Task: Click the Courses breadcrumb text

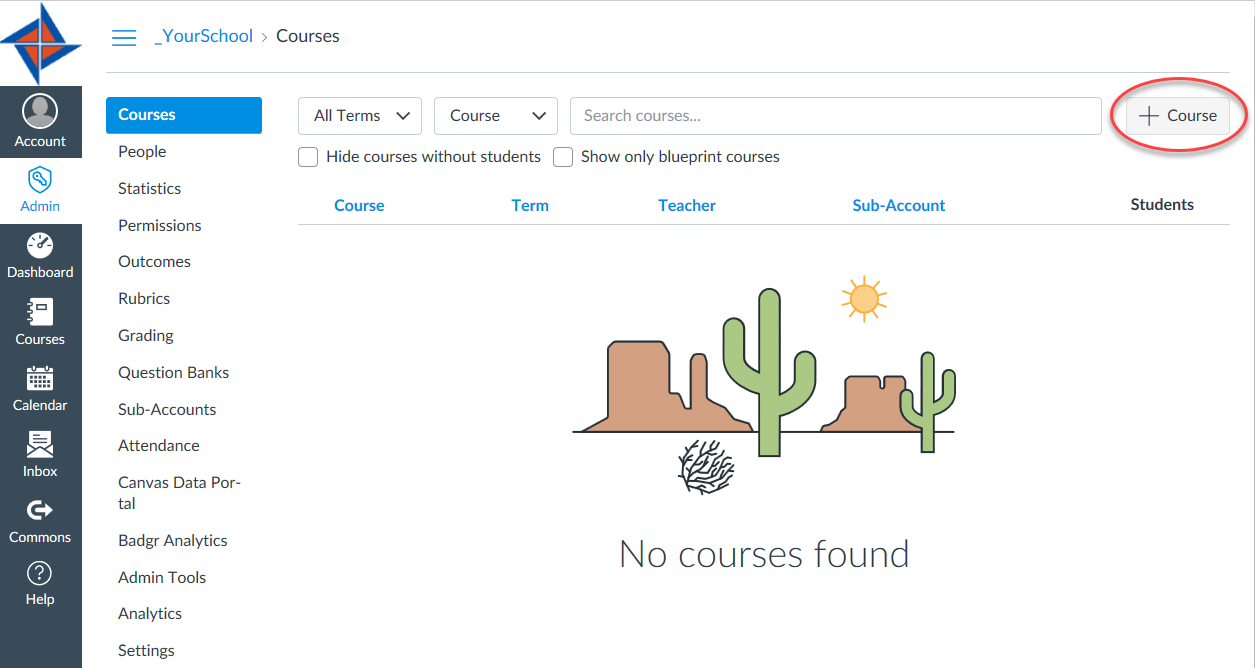Action: (x=308, y=36)
